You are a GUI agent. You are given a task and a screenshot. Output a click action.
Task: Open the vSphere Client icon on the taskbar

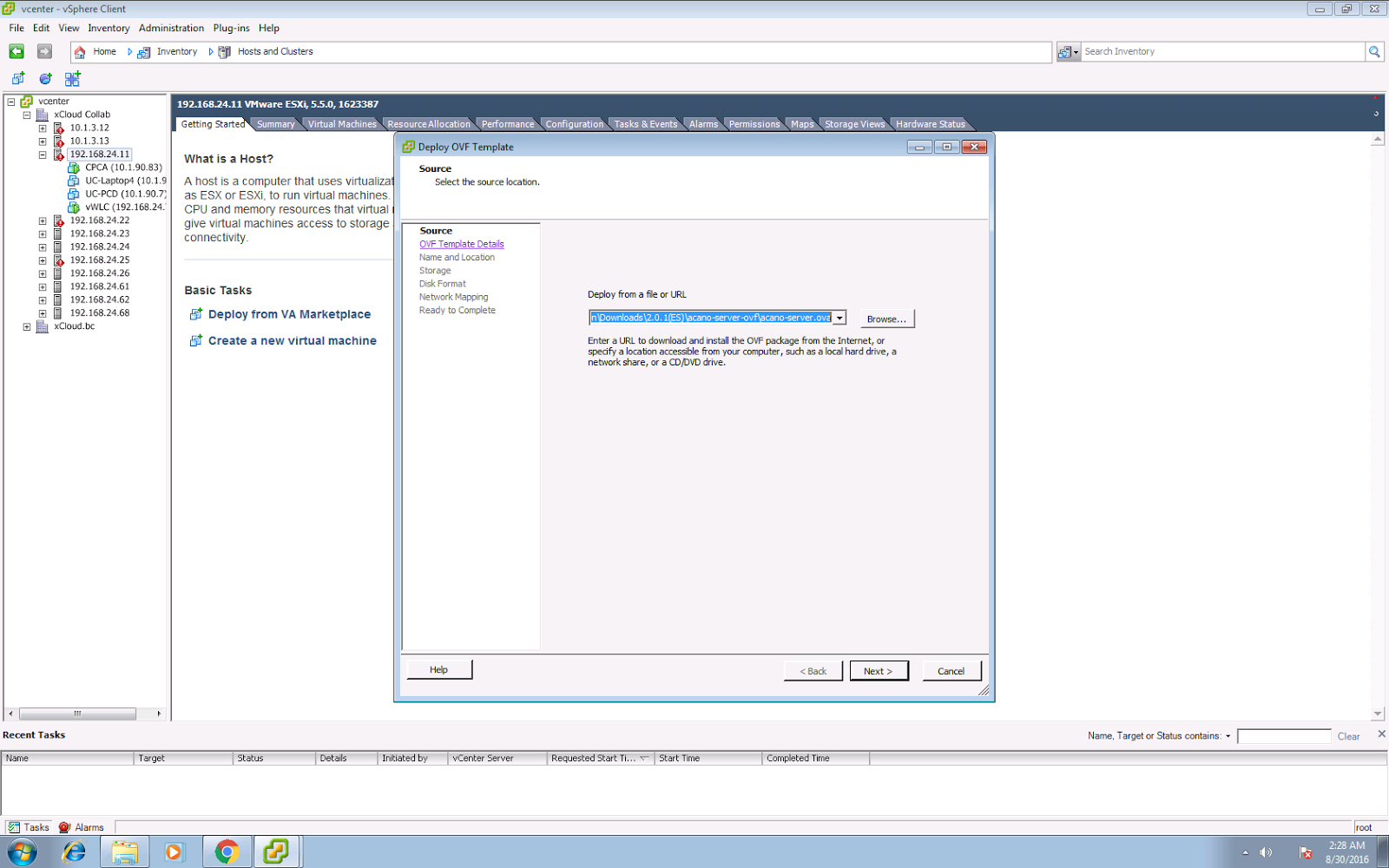click(x=277, y=852)
